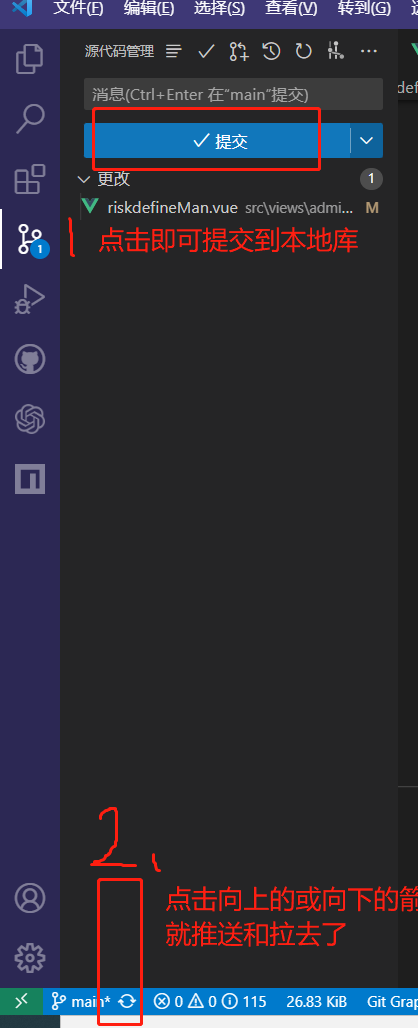Select the Source Control activity icon

click(30, 239)
